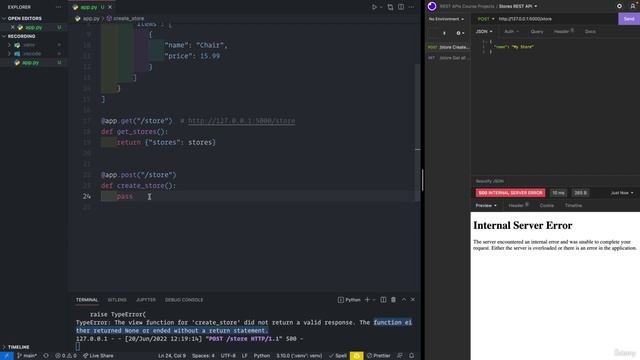Switch to the GitLens panel tab
640x360 pixels.
[x=117, y=300]
